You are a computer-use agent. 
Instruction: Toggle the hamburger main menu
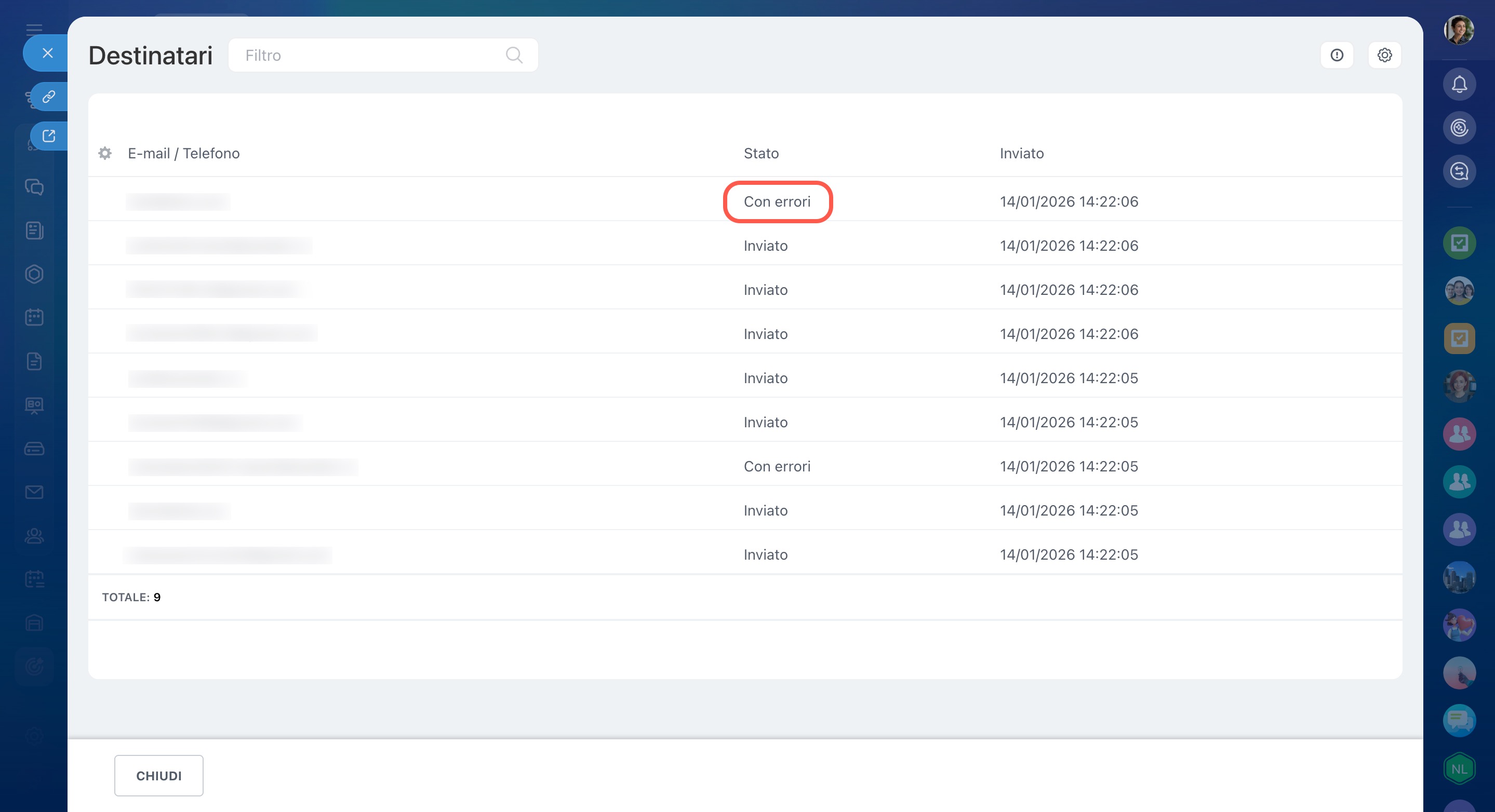point(34,30)
